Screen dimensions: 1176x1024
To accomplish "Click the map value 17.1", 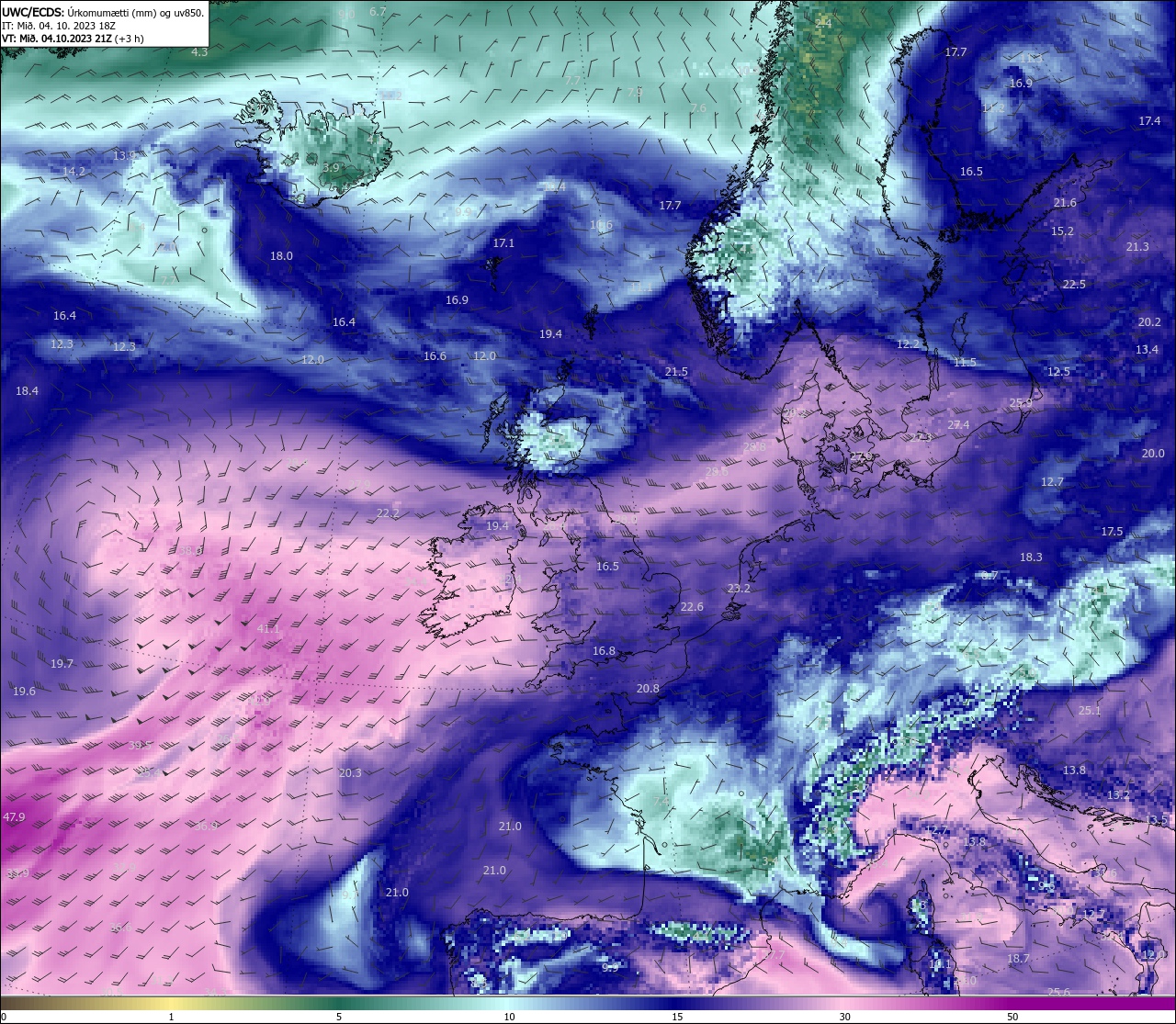I will pos(503,243).
